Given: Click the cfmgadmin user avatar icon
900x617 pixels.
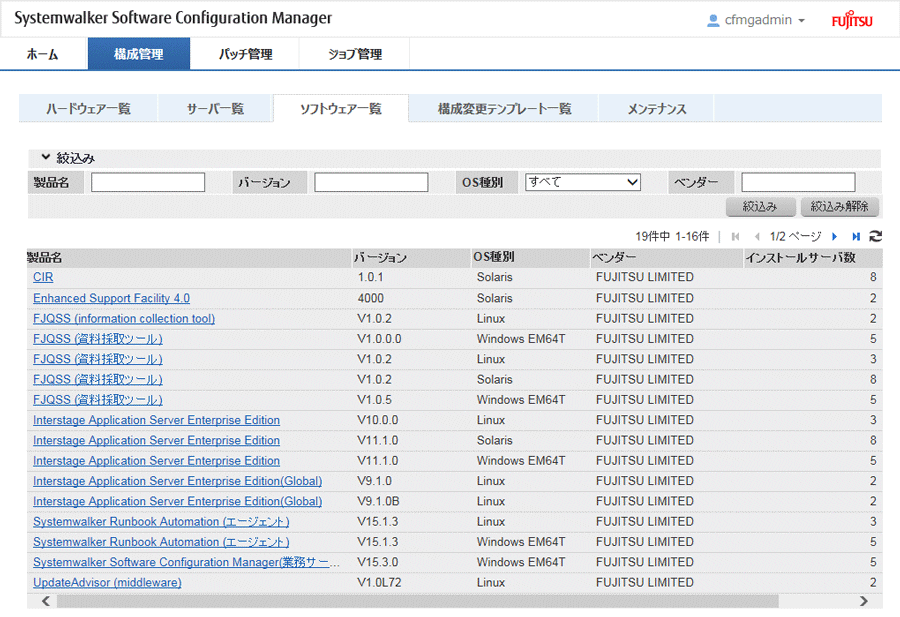Looking at the screenshot, I should [x=713, y=21].
